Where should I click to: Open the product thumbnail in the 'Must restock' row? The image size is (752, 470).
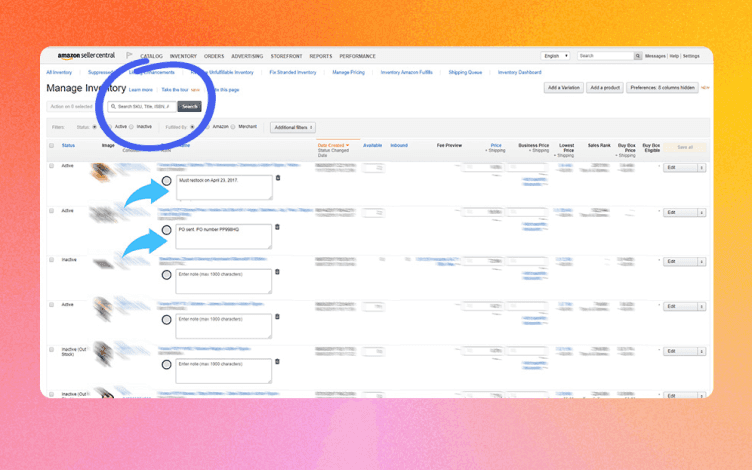click(x=102, y=172)
